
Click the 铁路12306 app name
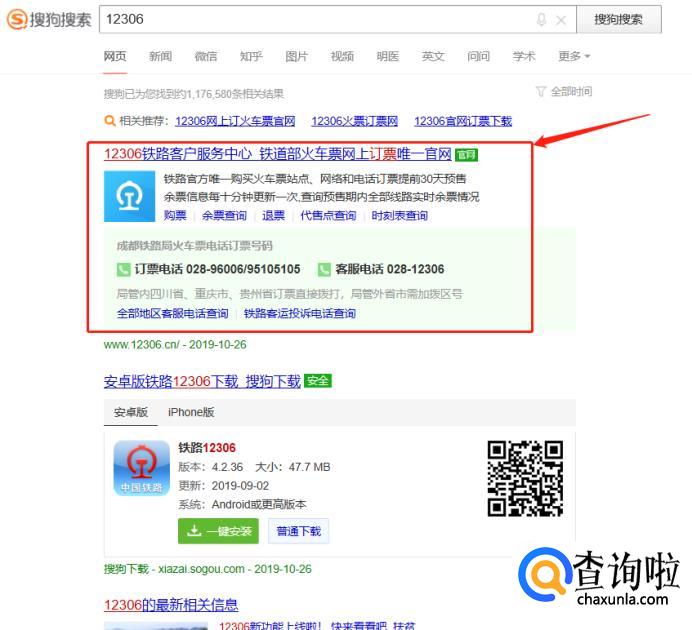point(207,448)
